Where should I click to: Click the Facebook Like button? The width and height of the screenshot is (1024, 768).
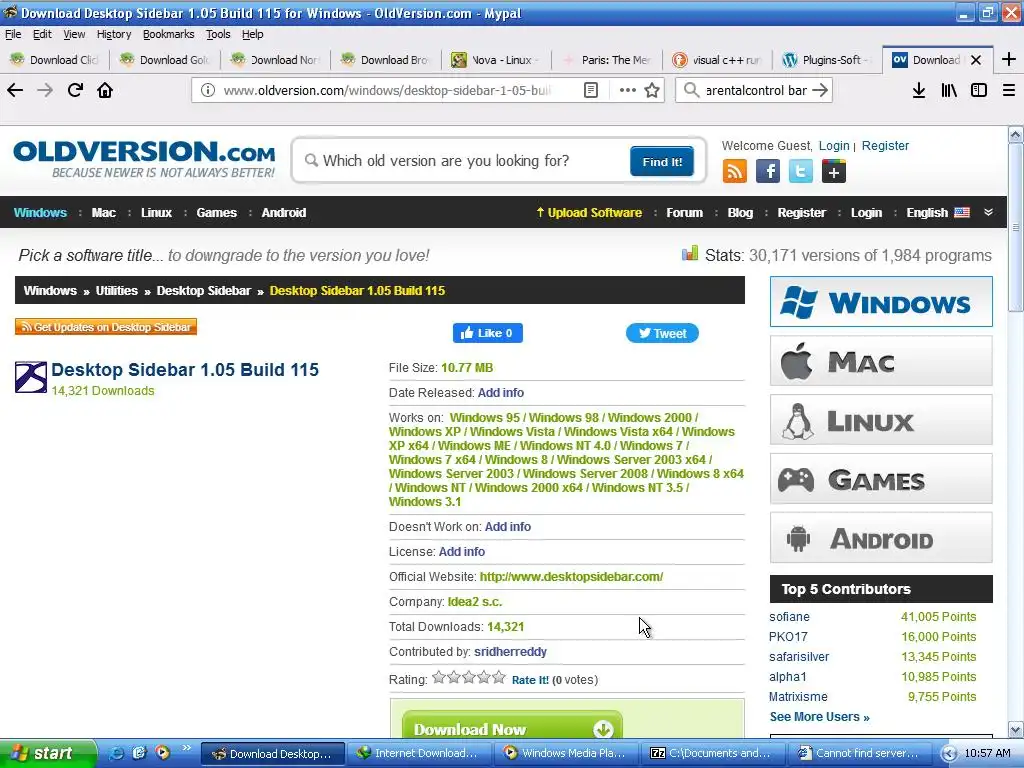pyautogui.click(x=487, y=333)
